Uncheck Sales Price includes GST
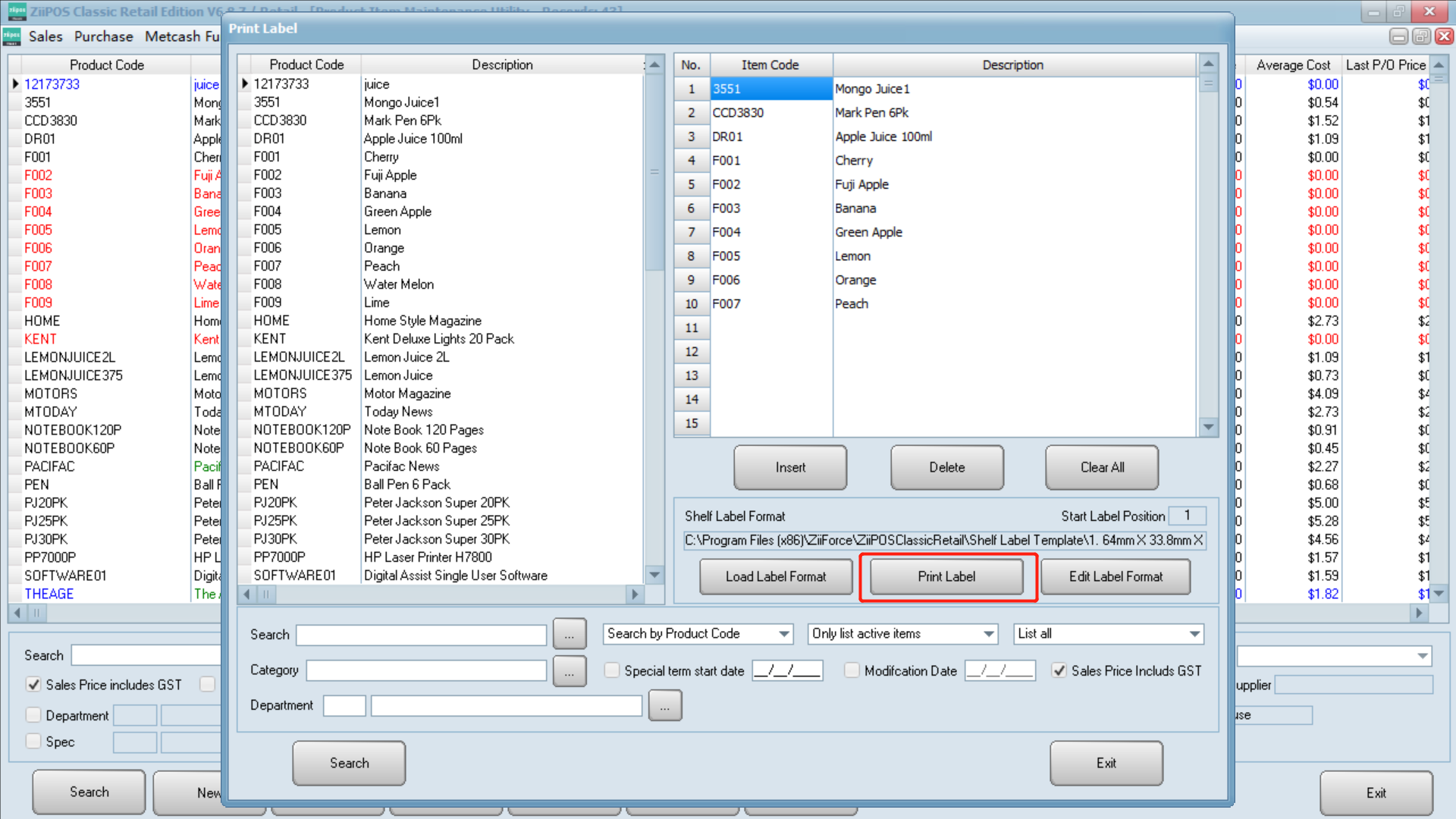 click(33, 684)
